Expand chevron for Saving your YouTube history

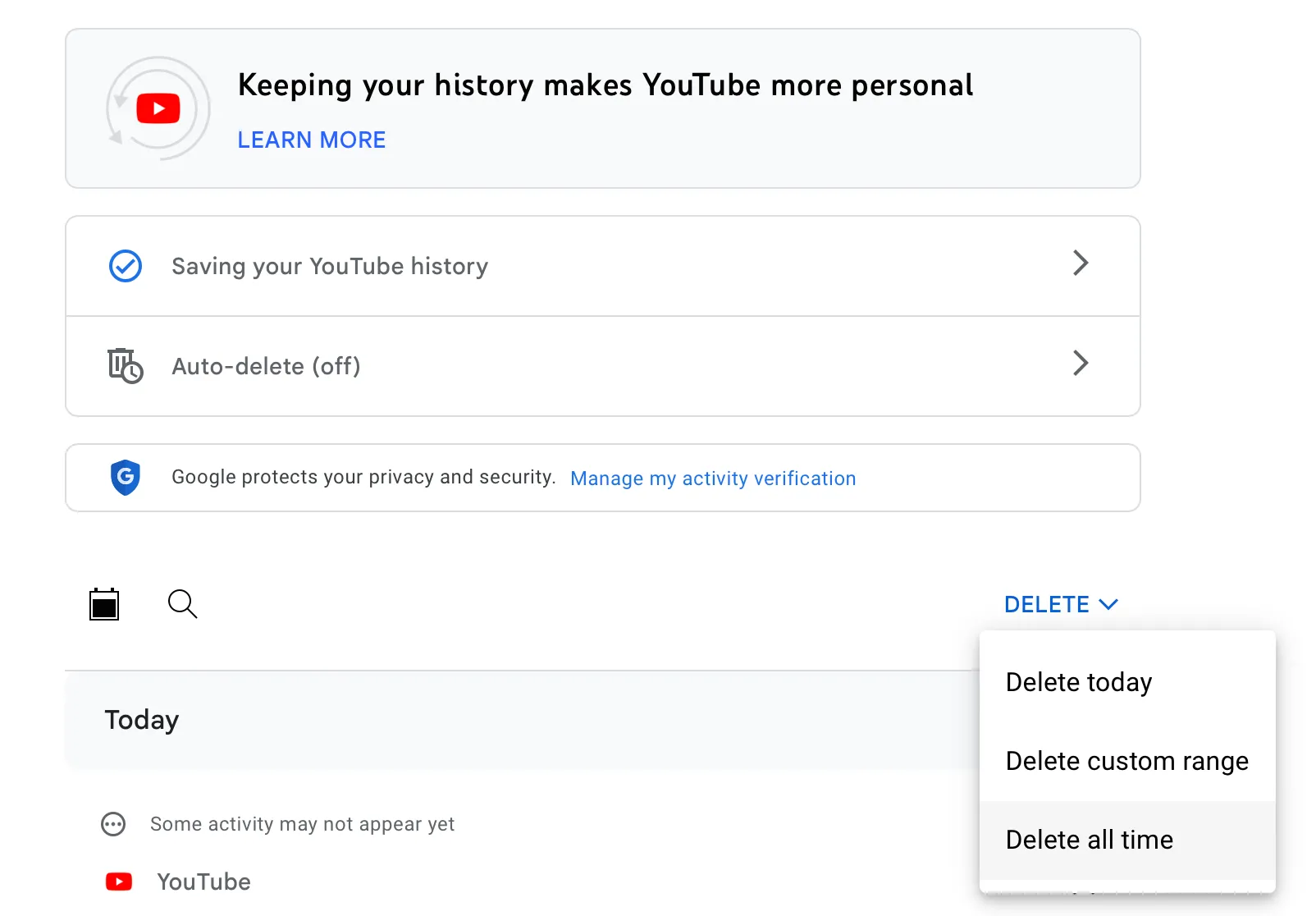(x=1081, y=263)
